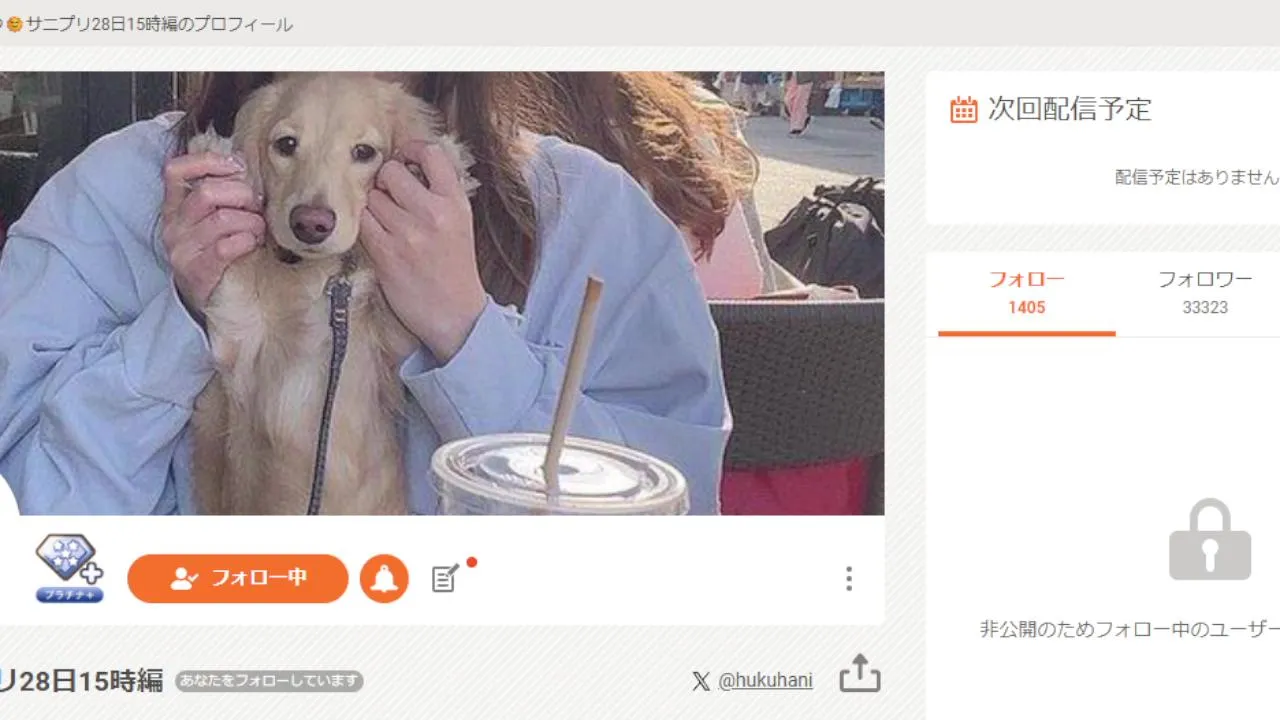Image resolution: width=1280 pixels, height=720 pixels.
Task: Click the dog cover photo
Action: (442, 293)
